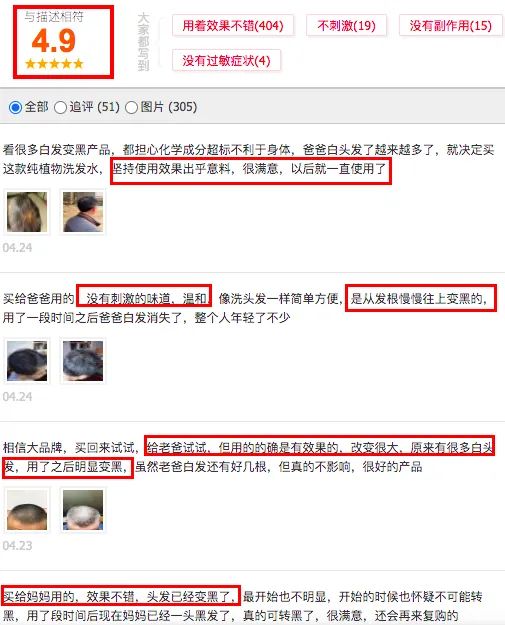Select the 追评 (51) radio filter
505x625 pixels.
point(60,108)
